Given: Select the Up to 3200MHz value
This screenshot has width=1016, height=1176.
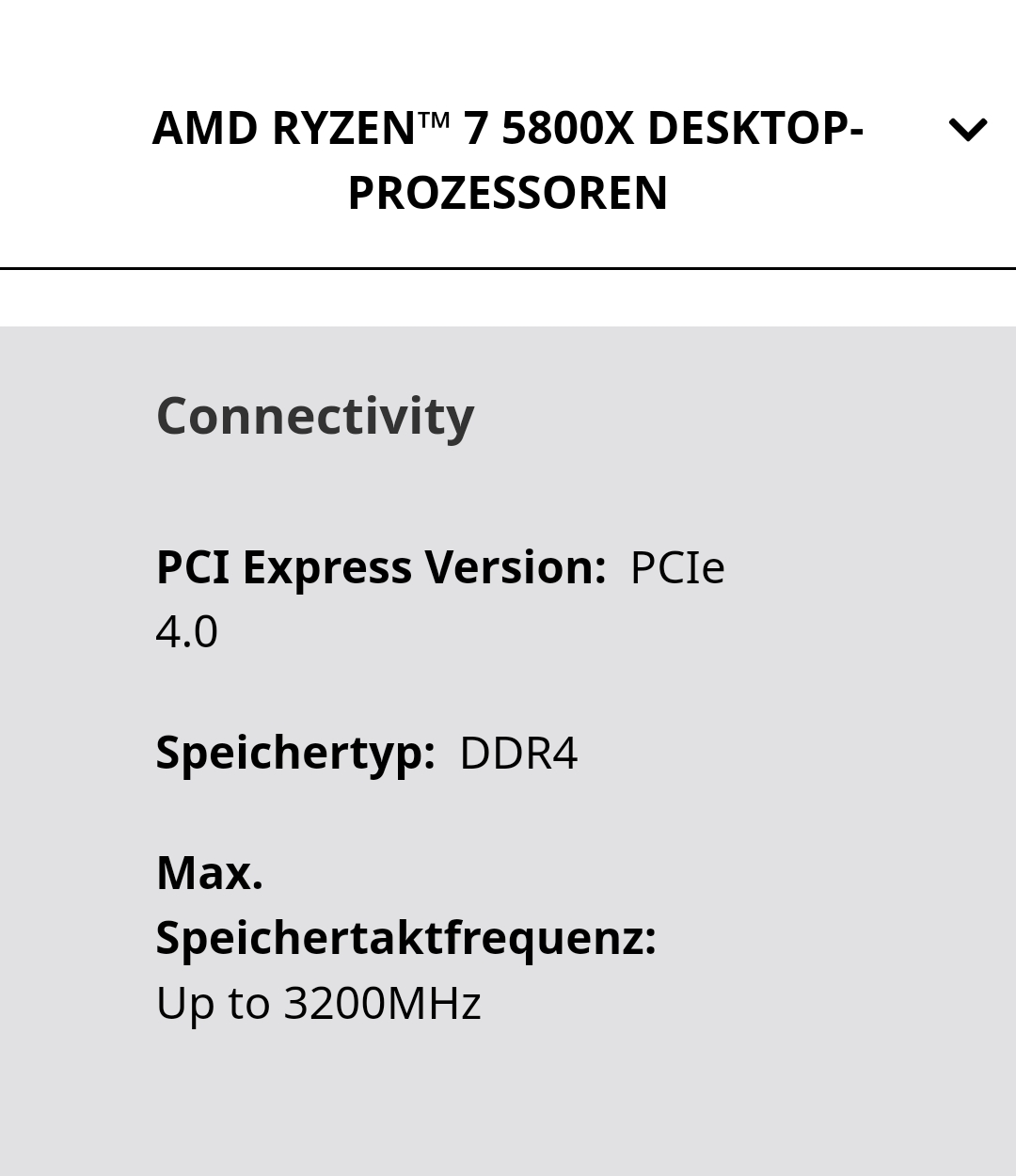Looking at the screenshot, I should (318, 1003).
